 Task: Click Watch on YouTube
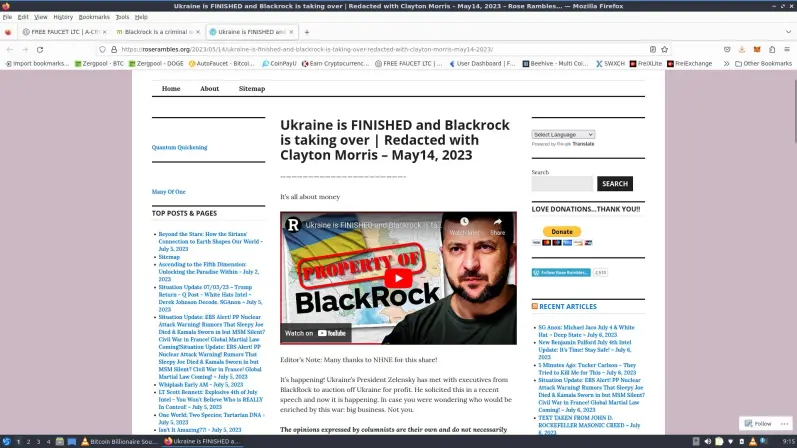315,333
